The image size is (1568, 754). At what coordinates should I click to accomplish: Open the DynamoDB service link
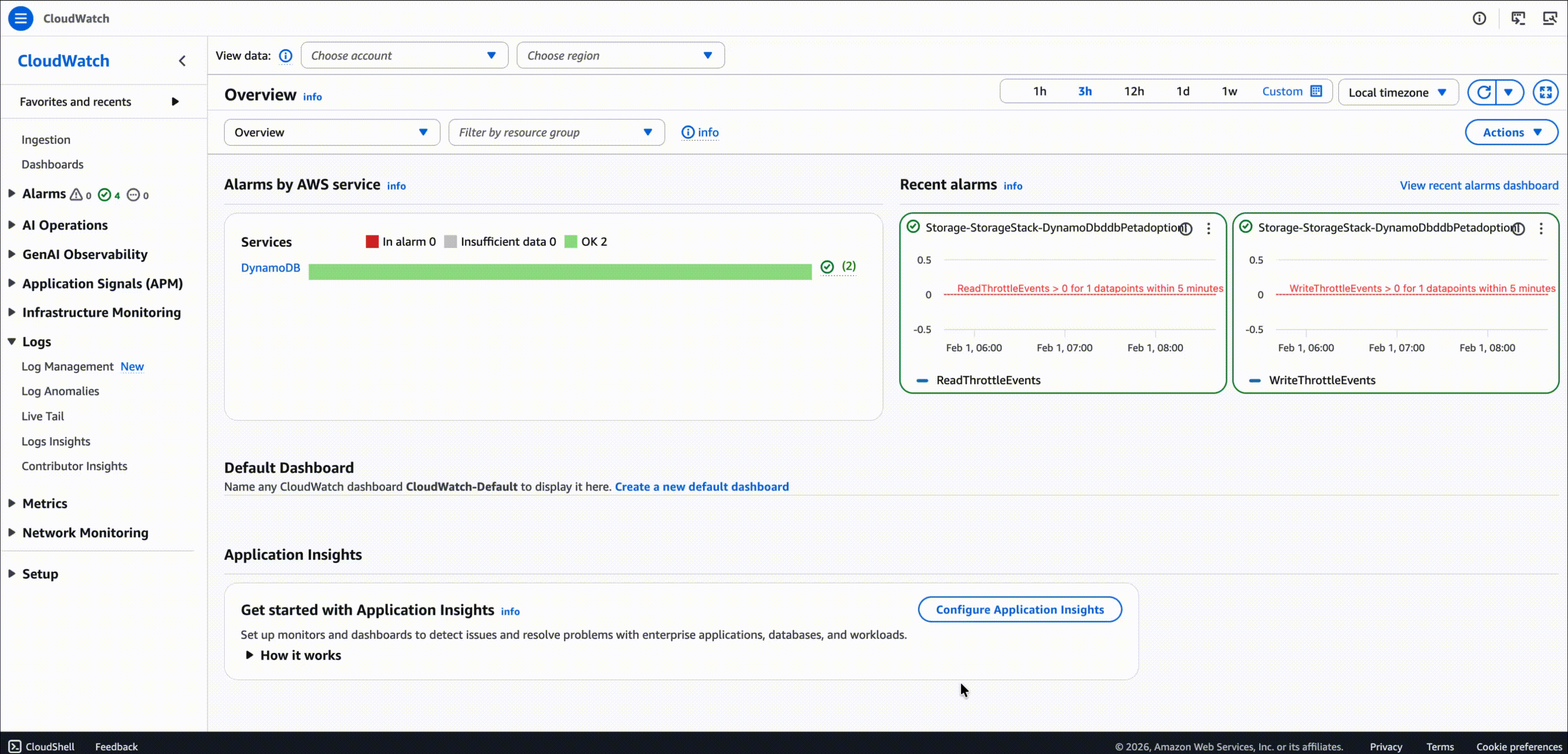click(x=270, y=268)
